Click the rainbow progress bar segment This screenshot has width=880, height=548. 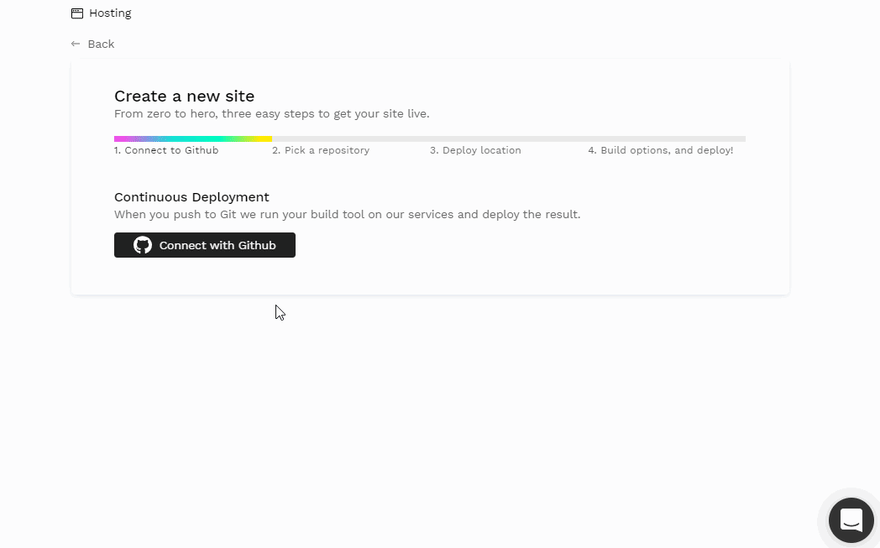pyautogui.click(x=193, y=139)
